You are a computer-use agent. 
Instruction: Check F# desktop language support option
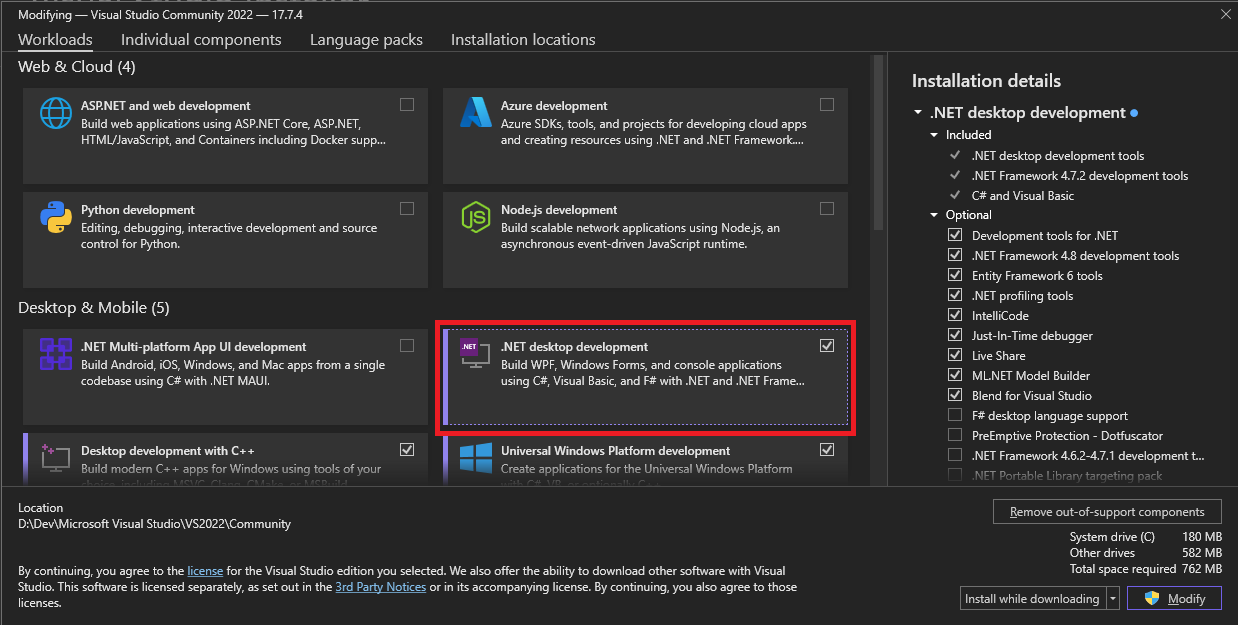coord(955,416)
